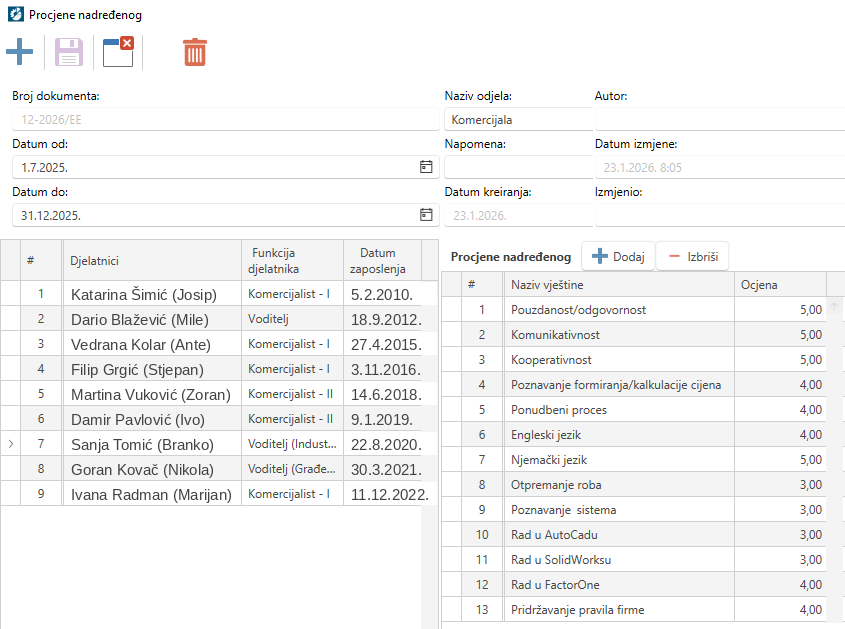Select employee Vedrana Kolar (Ante)
845x629 pixels.
pos(141,344)
